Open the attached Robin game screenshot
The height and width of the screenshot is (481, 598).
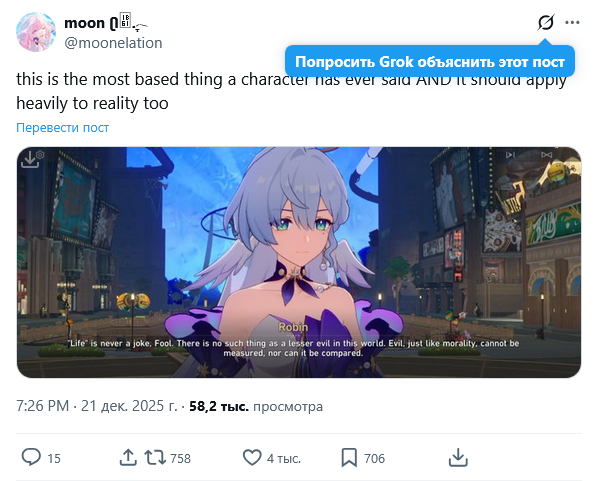coord(299,262)
